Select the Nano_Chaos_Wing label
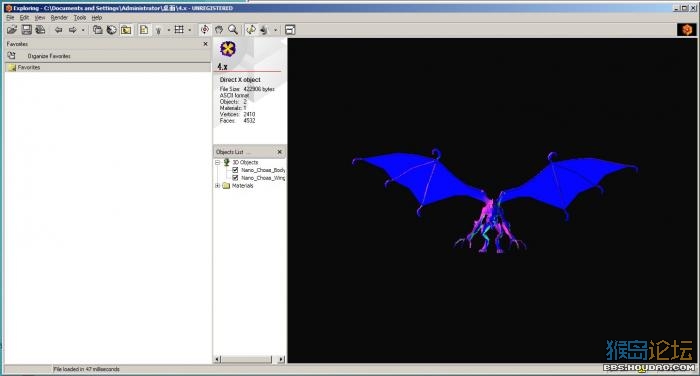 (x=263, y=178)
